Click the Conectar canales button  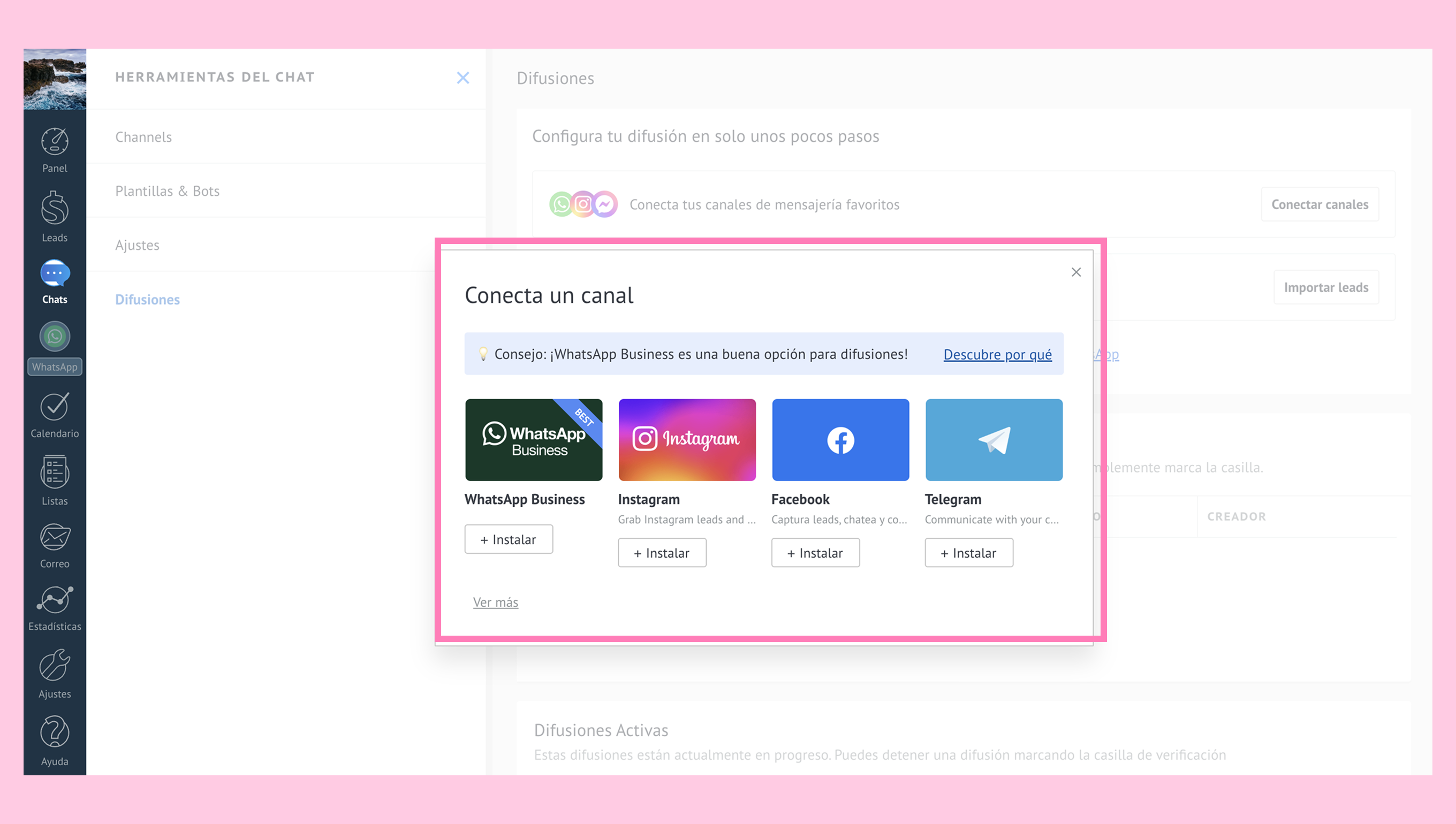1319,204
